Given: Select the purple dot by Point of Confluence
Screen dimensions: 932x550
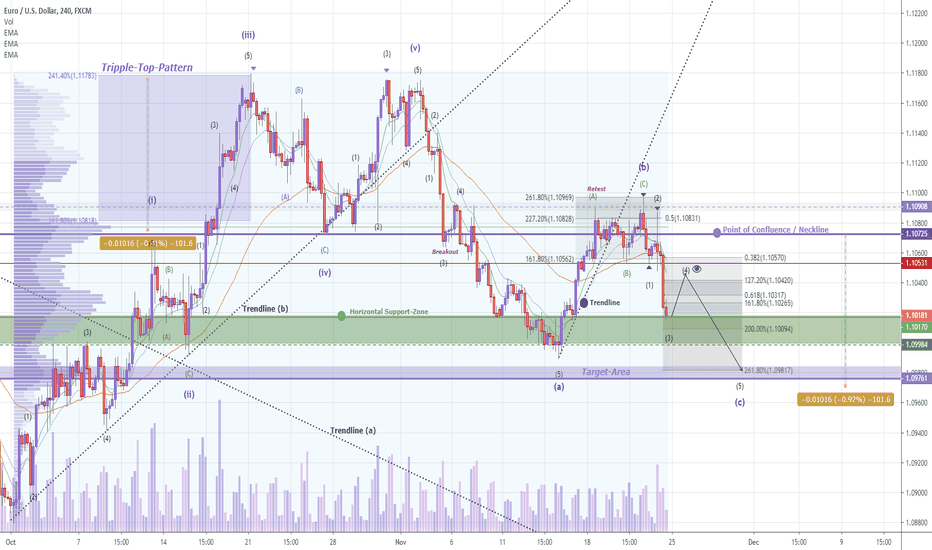Looking at the screenshot, I should click(x=717, y=232).
